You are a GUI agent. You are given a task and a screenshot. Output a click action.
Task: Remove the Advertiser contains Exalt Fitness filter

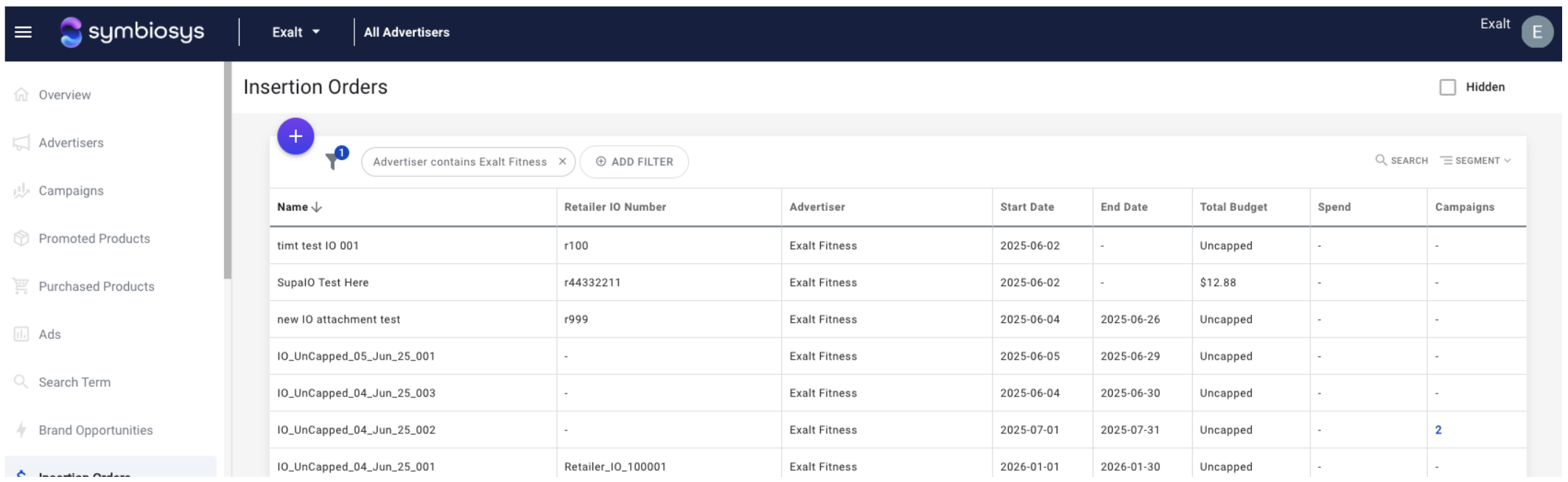click(562, 161)
